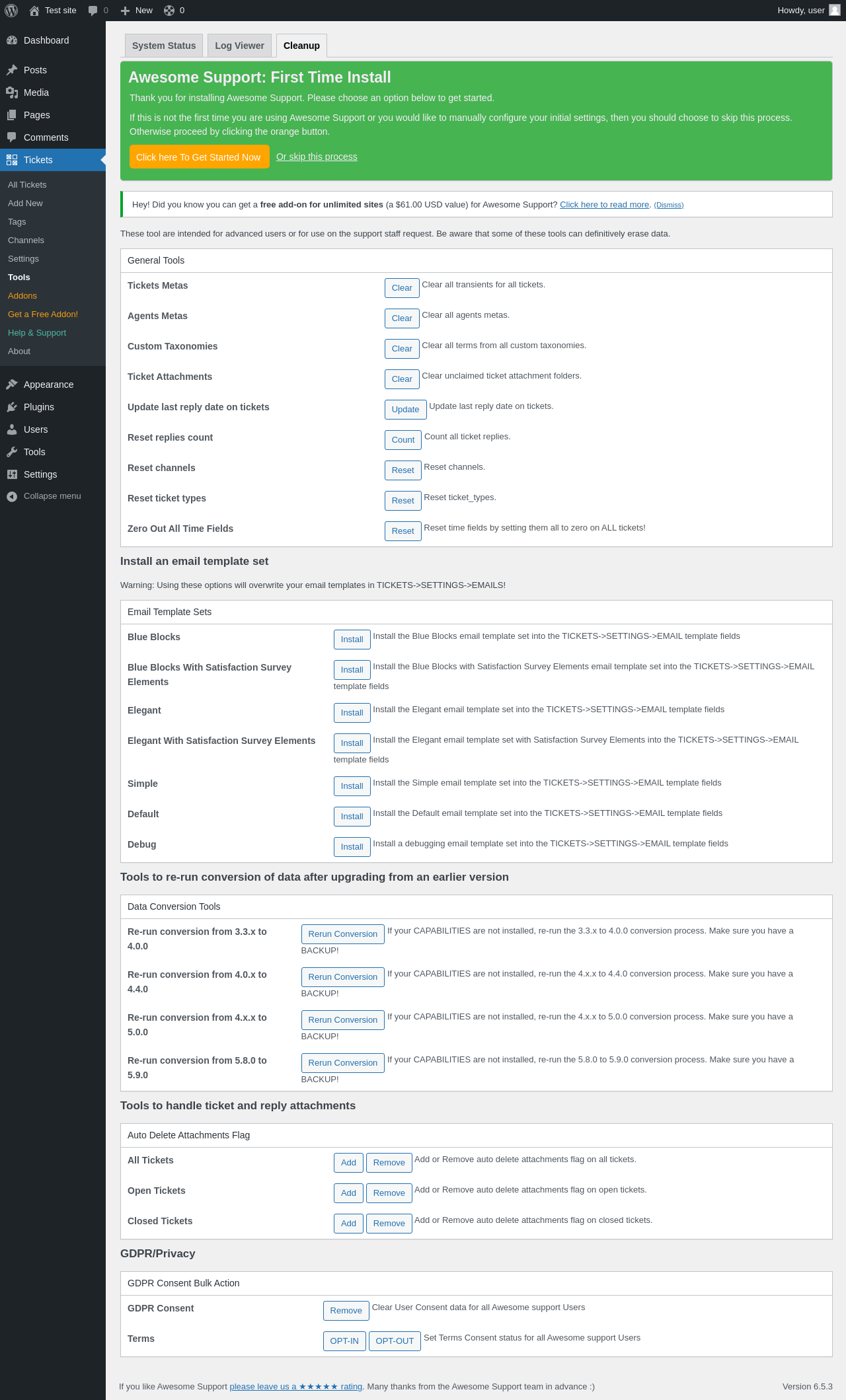This screenshot has width=846, height=1400.
Task: Click the user avatar in admin bar
Action: point(835,11)
